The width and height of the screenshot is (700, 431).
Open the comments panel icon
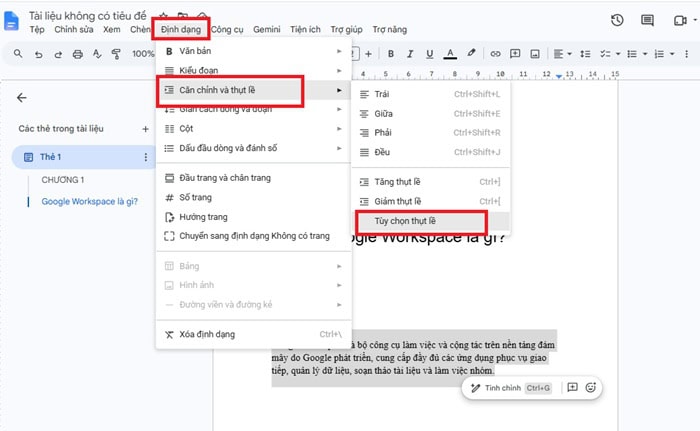(x=647, y=20)
